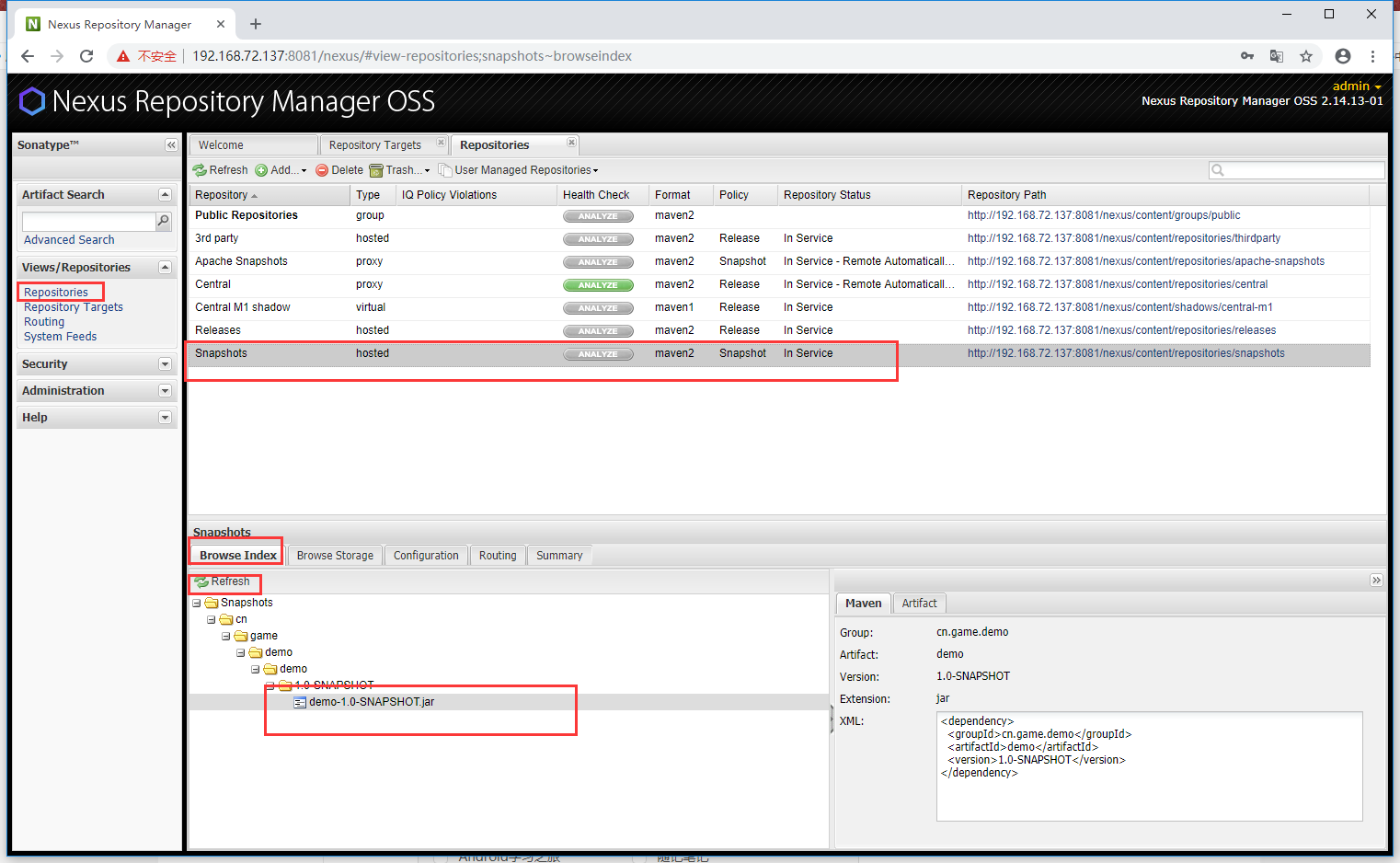Click the magnifier icon in Artifact Search

(164, 221)
